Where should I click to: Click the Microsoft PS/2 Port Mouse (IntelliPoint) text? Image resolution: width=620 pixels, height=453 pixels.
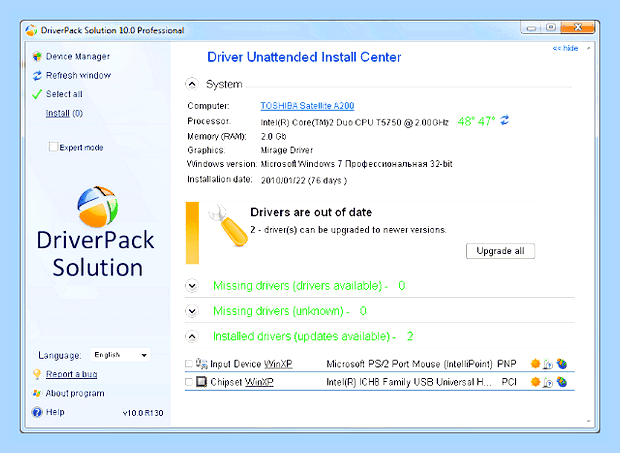click(409, 364)
